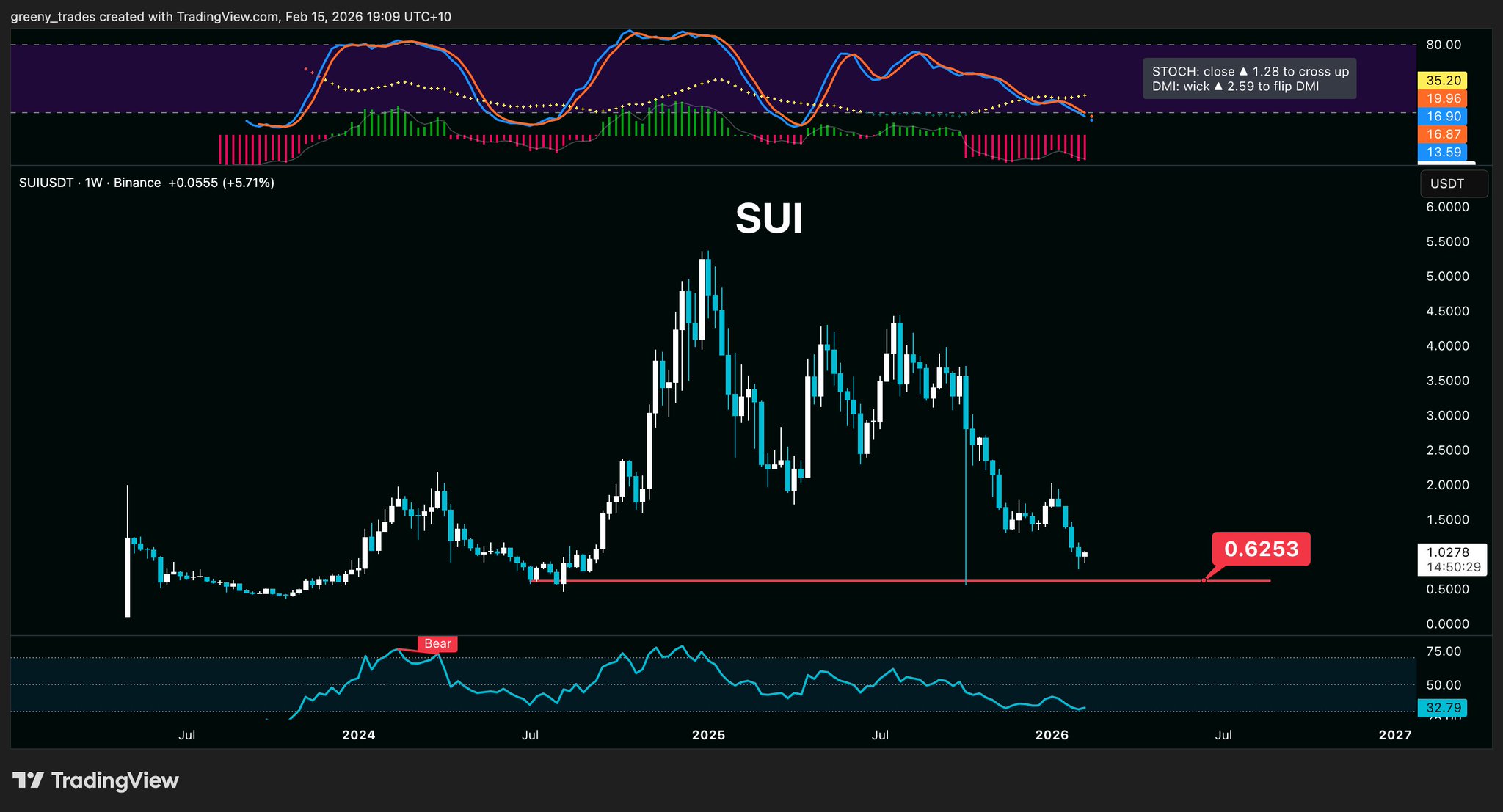
Task: Click the 80.00 stochastic scale label
Action: point(1444,45)
